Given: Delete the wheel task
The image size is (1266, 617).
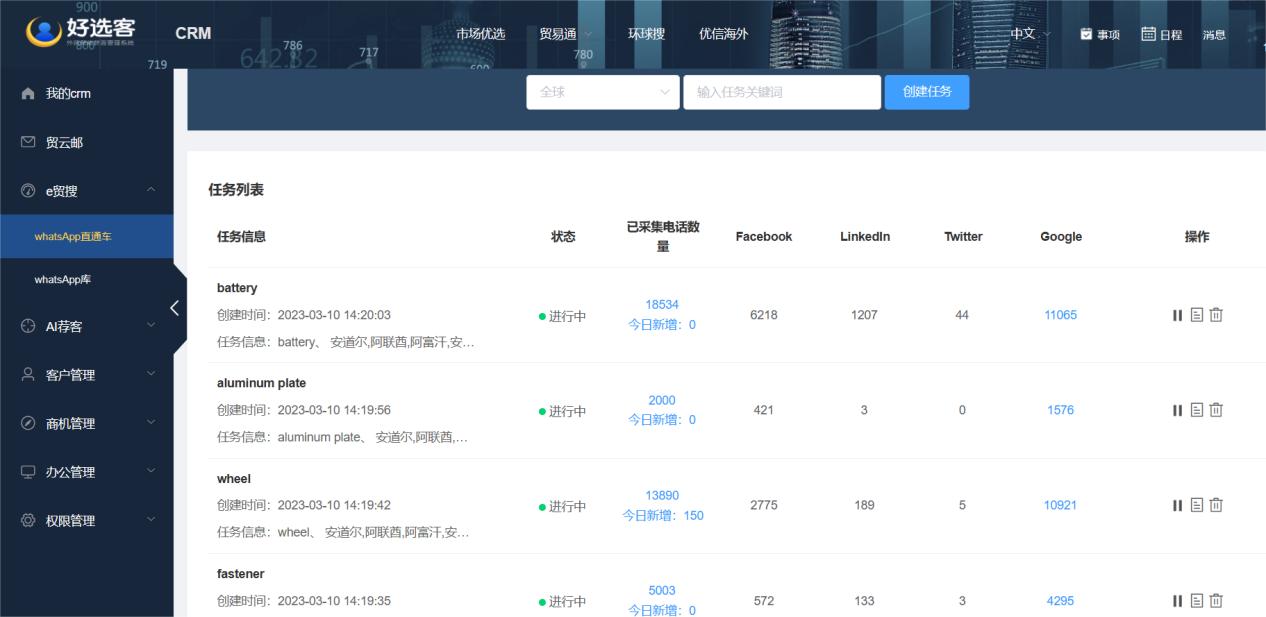Looking at the screenshot, I should click(1216, 505).
